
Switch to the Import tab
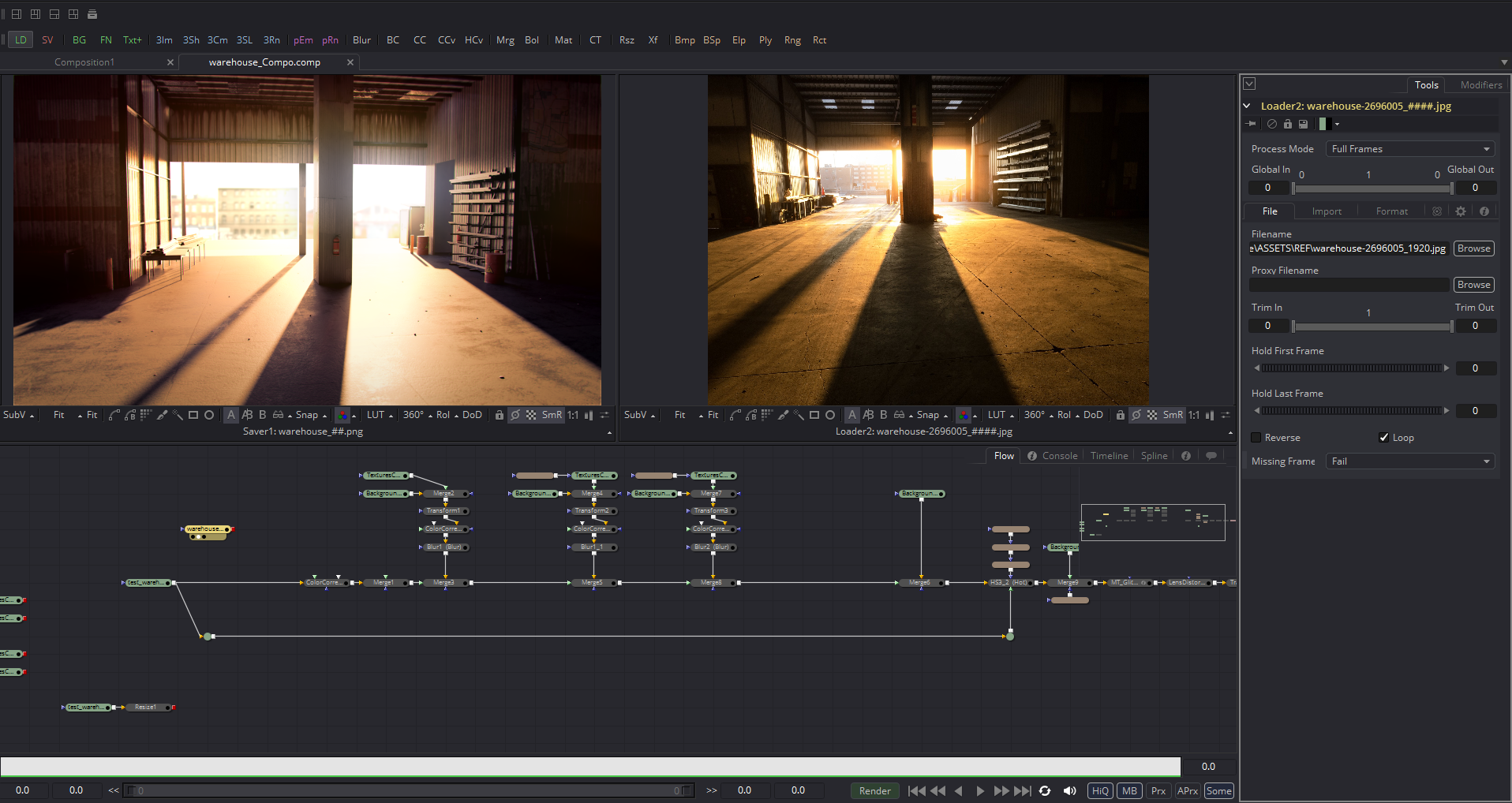coord(1327,211)
